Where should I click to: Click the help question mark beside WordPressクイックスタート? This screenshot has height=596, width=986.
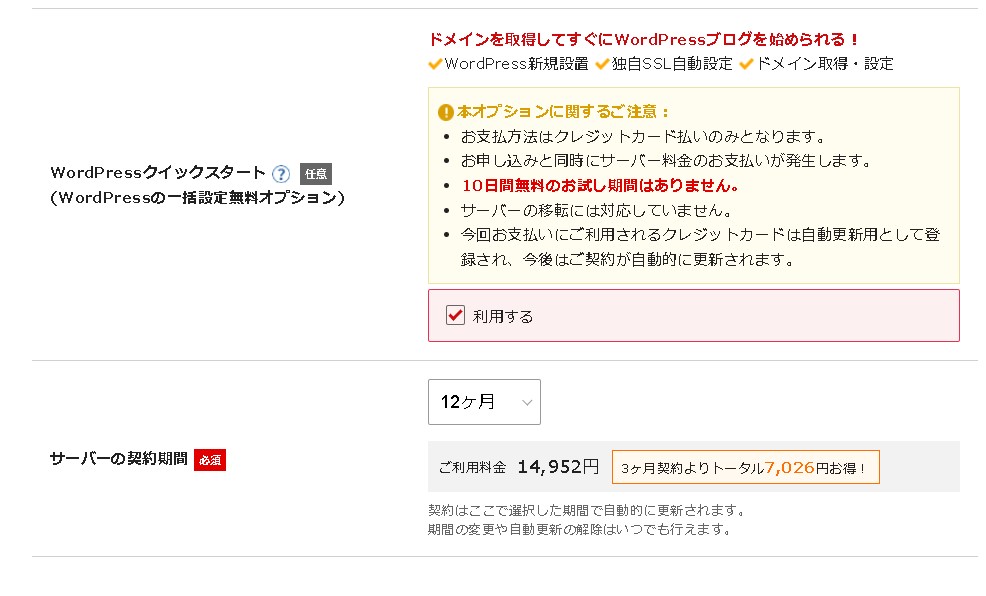281,173
